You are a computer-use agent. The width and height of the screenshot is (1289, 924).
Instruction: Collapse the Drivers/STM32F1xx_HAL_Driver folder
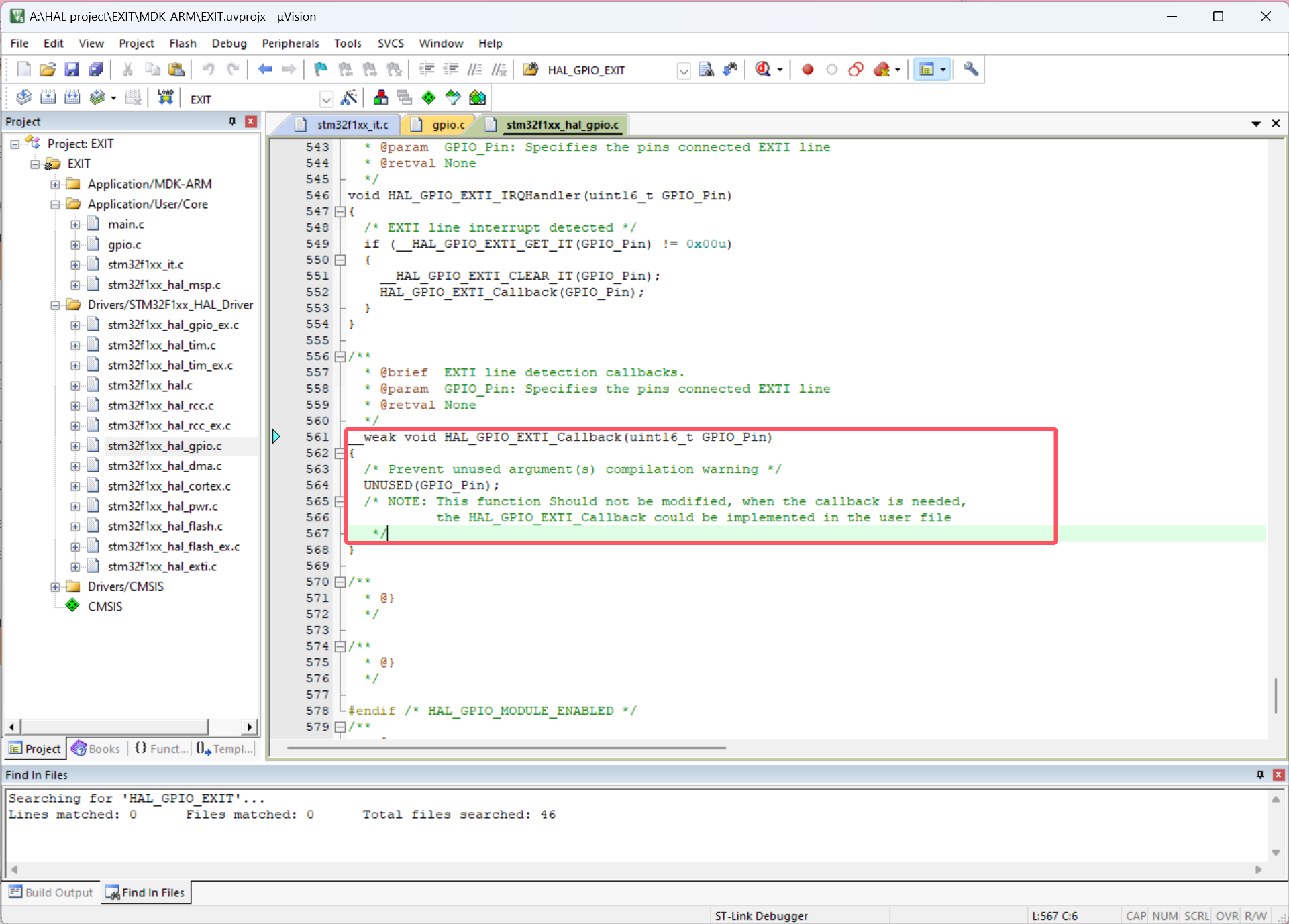56,305
